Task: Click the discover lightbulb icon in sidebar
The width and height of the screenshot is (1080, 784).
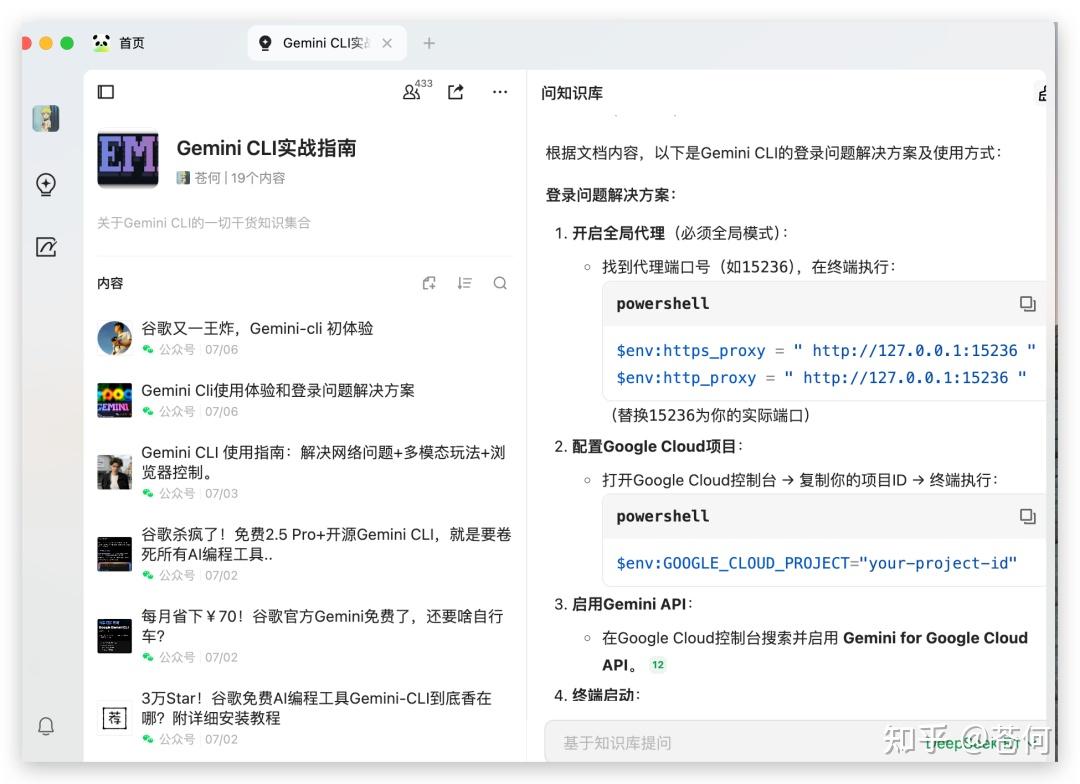Action: pyautogui.click(x=46, y=185)
